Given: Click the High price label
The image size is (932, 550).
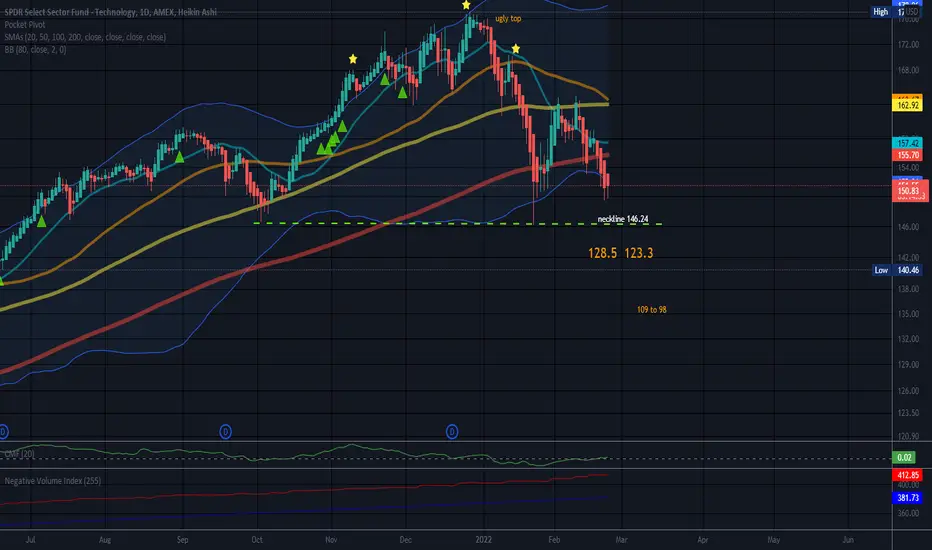Looking at the screenshot, I should coord(881,11).
